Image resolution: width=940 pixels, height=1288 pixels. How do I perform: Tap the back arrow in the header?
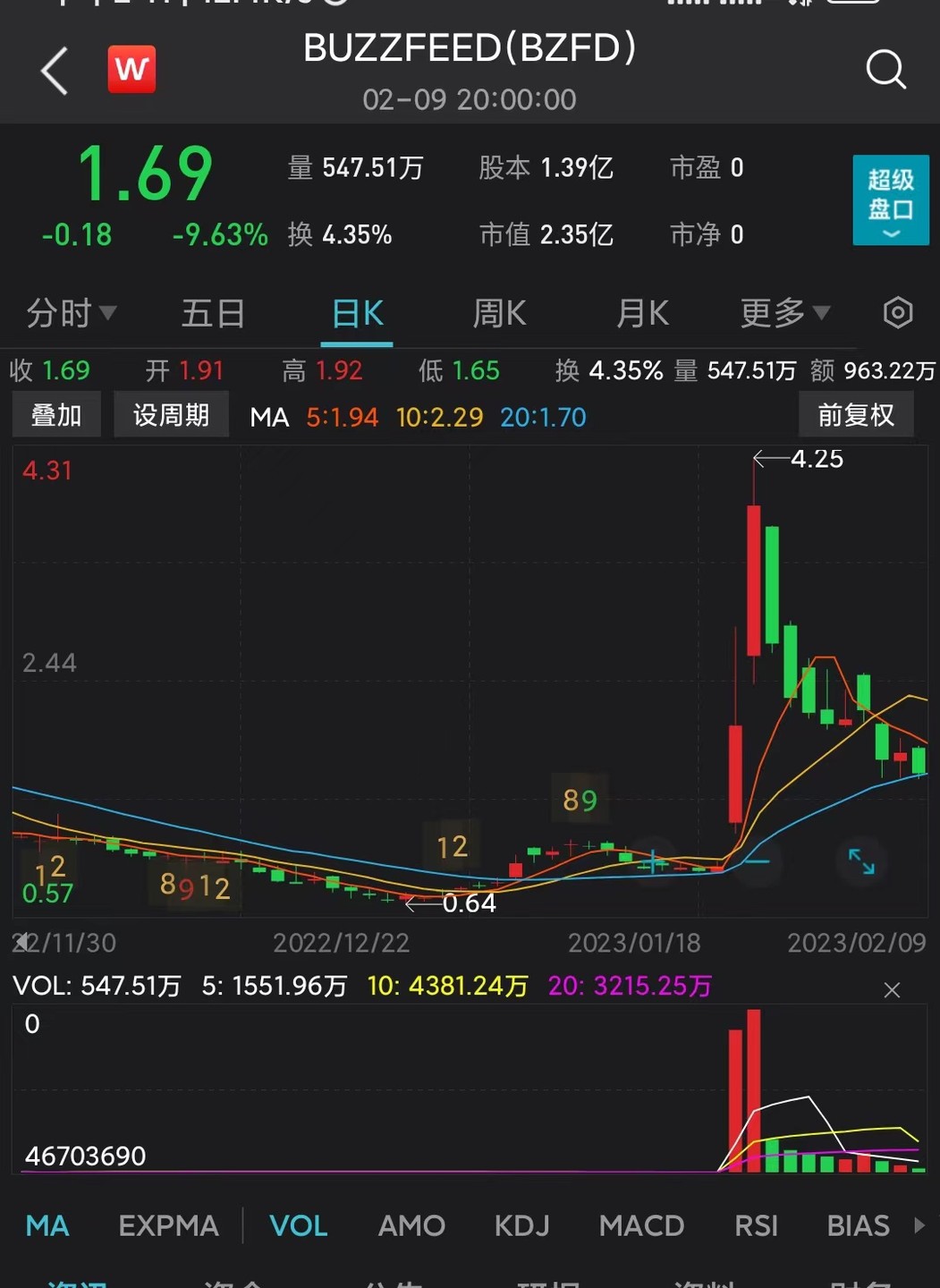coord(55,71)
